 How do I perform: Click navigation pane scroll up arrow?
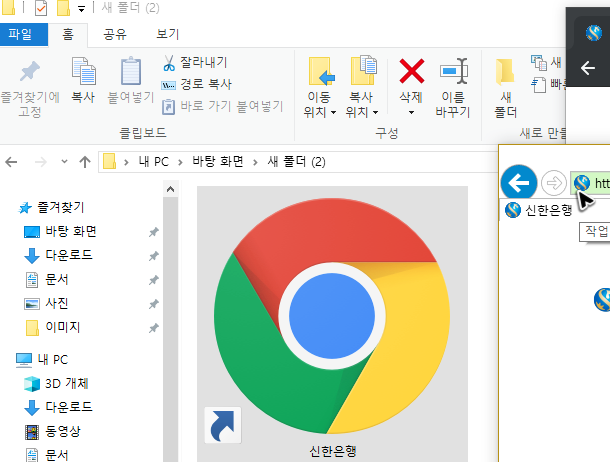170,189
